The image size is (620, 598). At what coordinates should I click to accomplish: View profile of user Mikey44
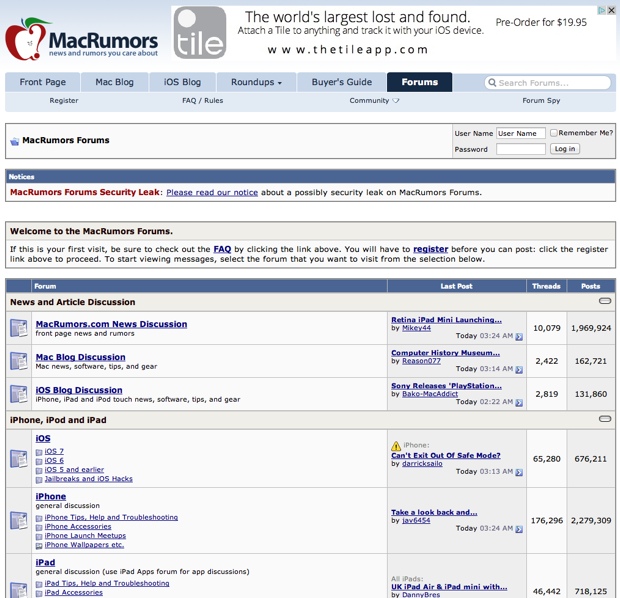click(x=416, y=328)
